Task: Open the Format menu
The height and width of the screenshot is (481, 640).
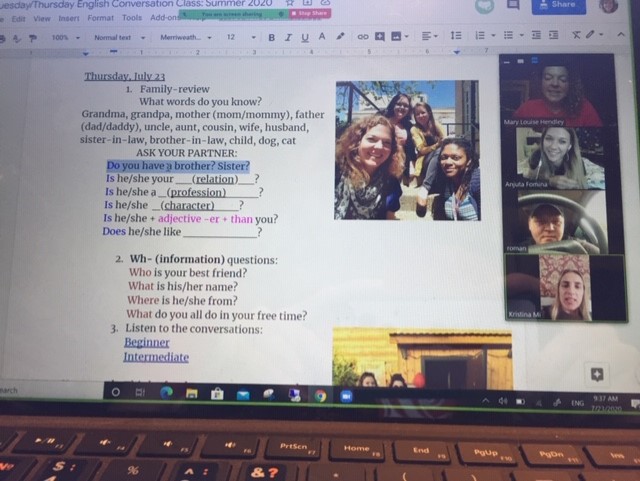Action: (100, 18)
